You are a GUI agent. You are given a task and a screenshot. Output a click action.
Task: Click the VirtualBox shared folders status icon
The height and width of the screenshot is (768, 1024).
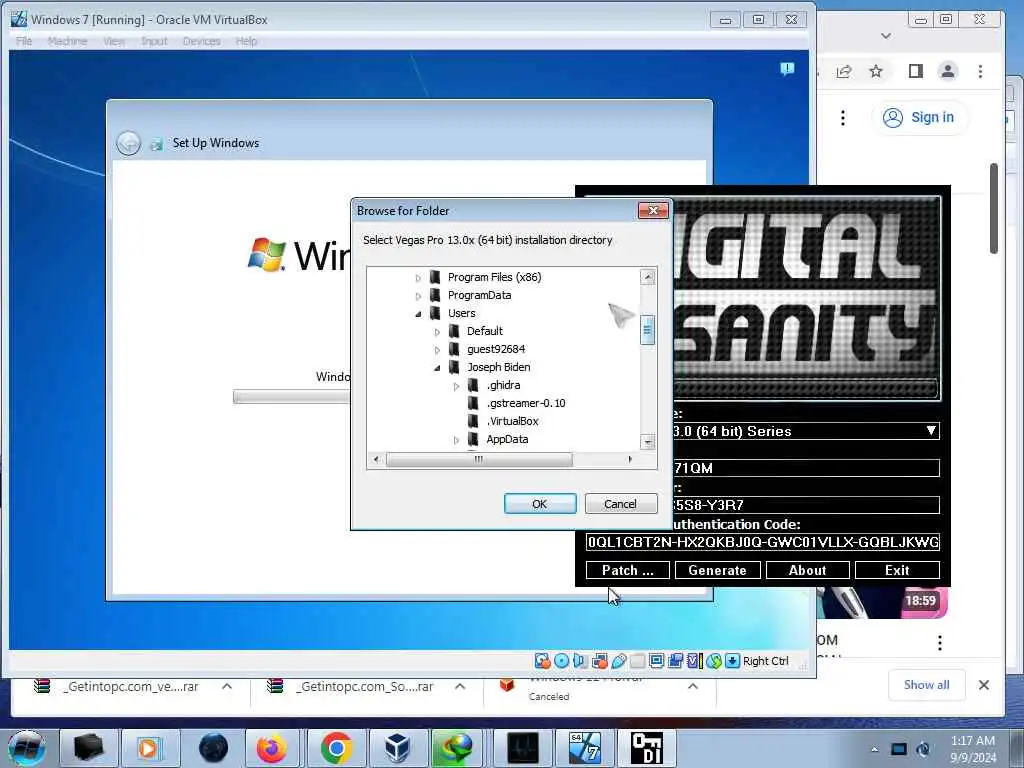(637, 661)
